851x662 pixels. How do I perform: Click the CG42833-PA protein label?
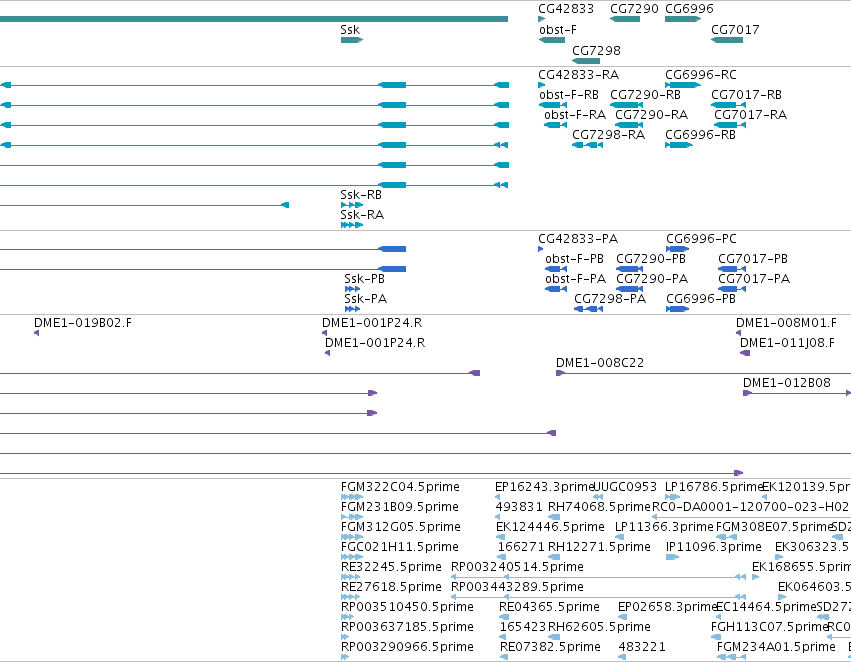tap(578, 239)
